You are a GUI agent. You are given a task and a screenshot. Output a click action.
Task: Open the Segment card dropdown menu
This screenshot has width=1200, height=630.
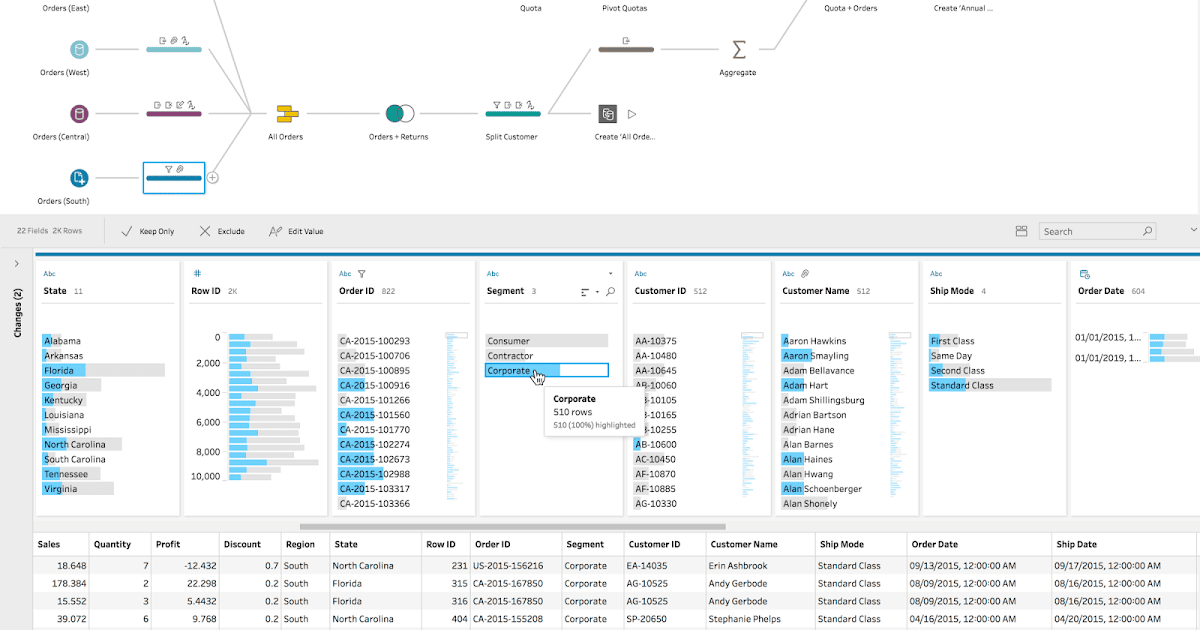610,274
